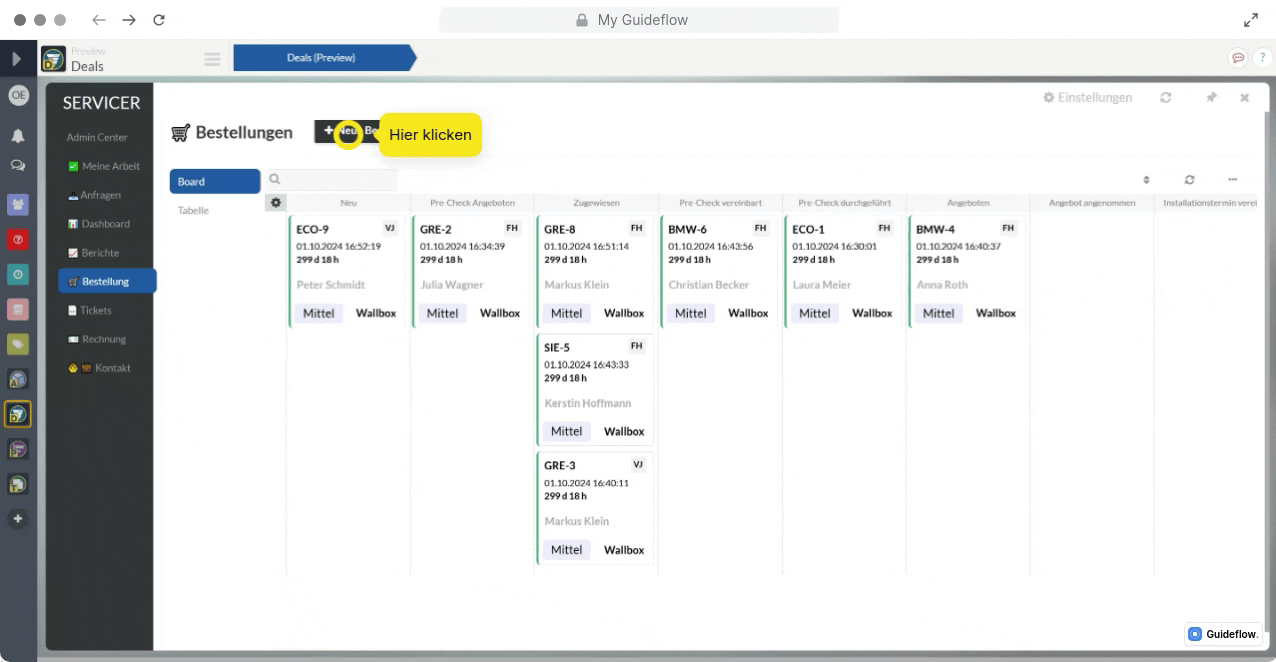Click the red question mark app icon
Screen dimensions: 1276x662
click(18, 239)
